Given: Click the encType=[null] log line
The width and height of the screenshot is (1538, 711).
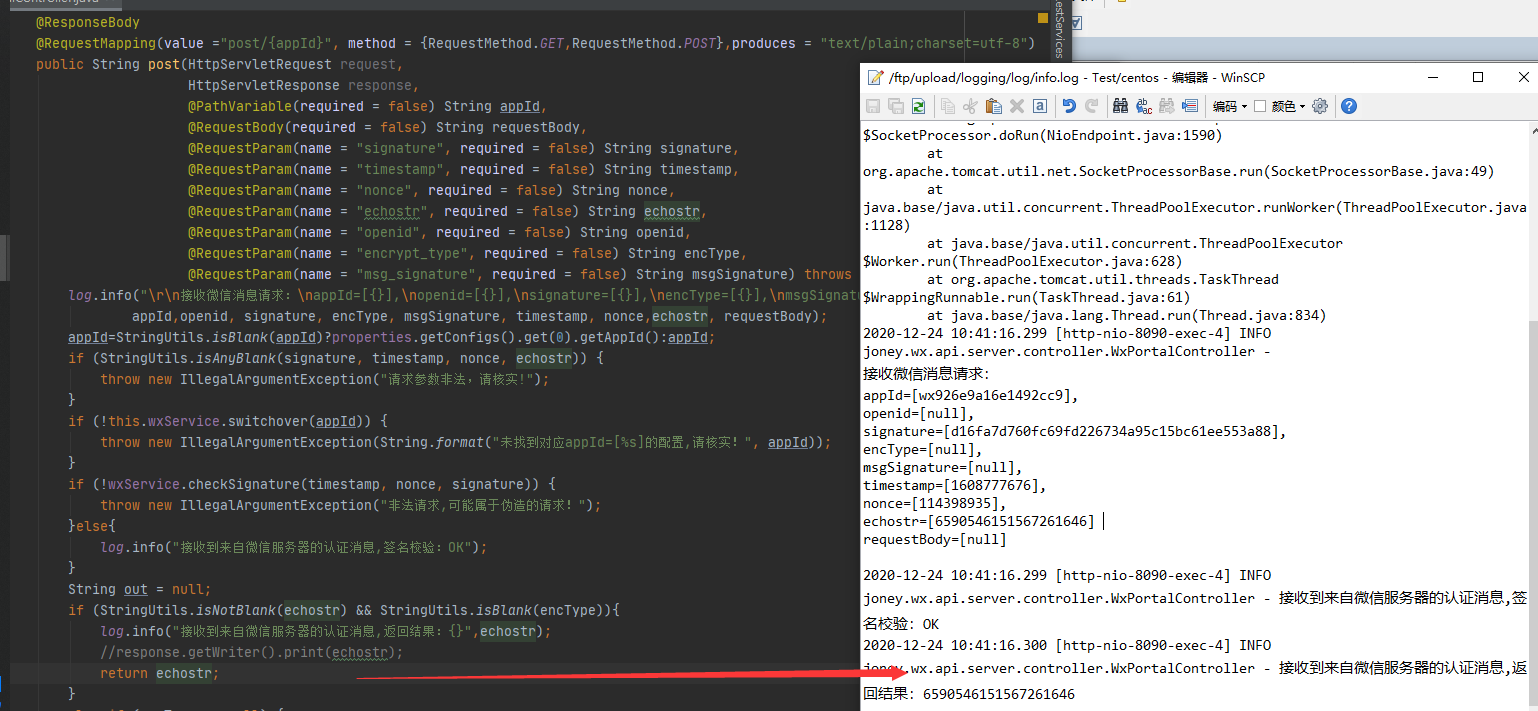Looking at the screenshot, I should pos(923,449).
